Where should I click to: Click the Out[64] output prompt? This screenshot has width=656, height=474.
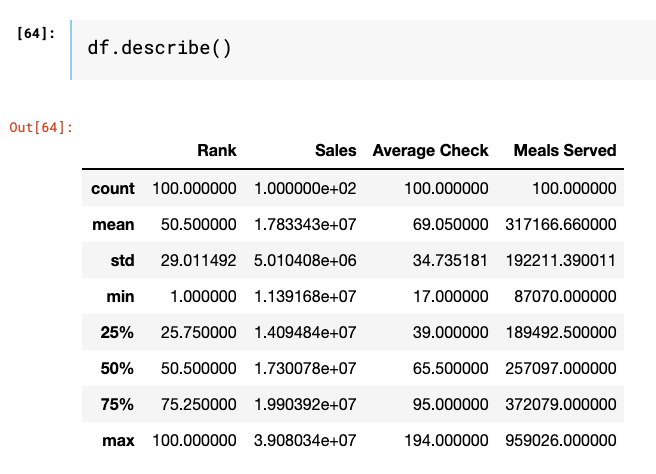coord(40,127)
